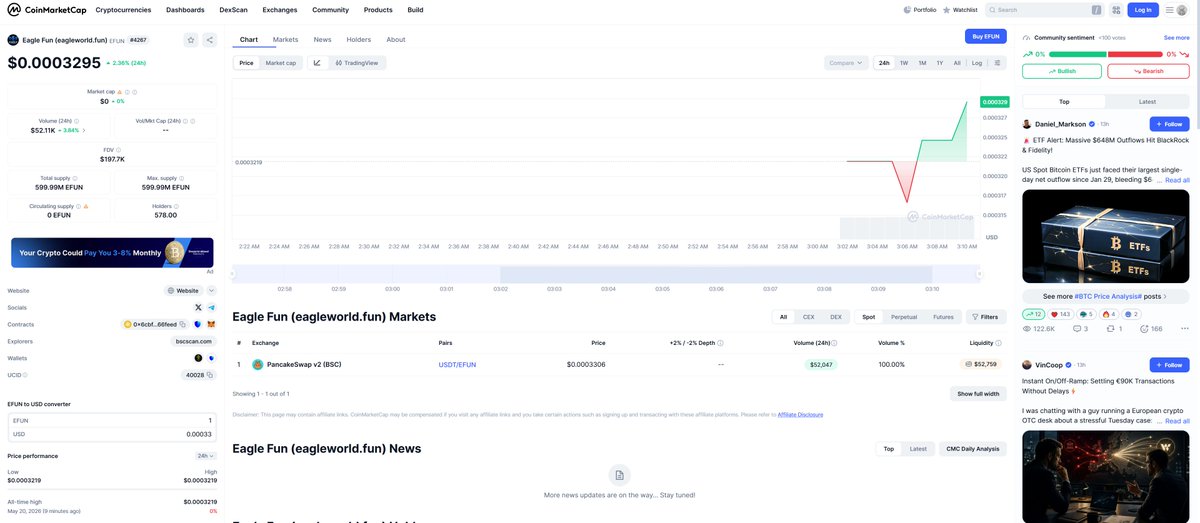Image resolution: width=1200 pixels, height=523 pixels.
Task: Copy the UCID 40028
Action: coord(211,375)
